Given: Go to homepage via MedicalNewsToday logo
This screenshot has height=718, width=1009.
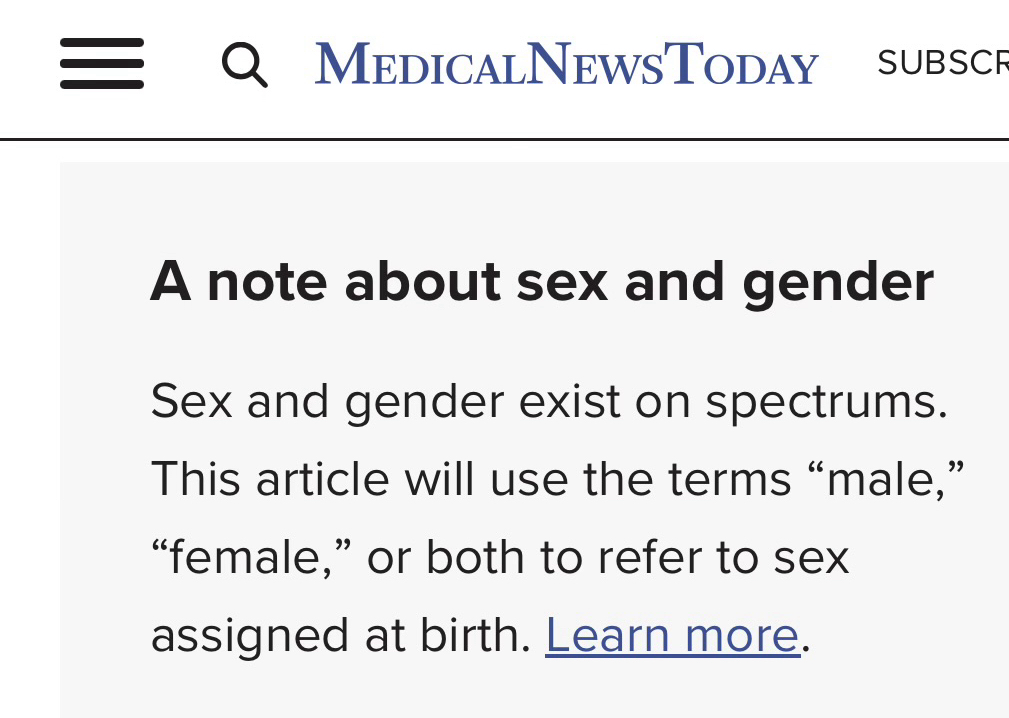Looking at the screenshot, I should pyautogui.click(x=566, y=63).
